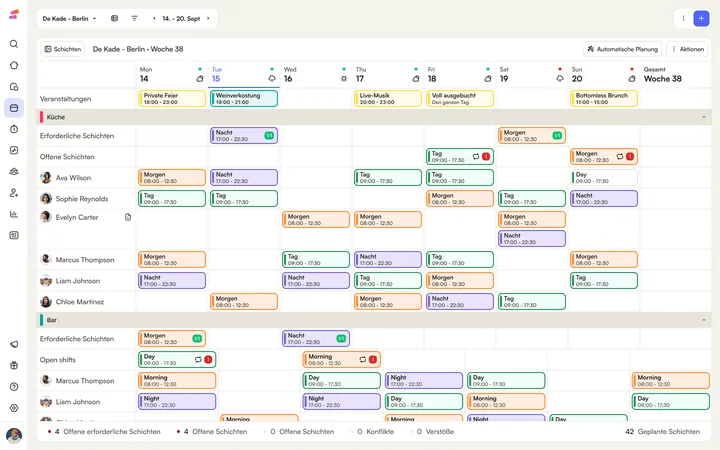
Task: Open the help question mark icon
Action: pos(14,387)
